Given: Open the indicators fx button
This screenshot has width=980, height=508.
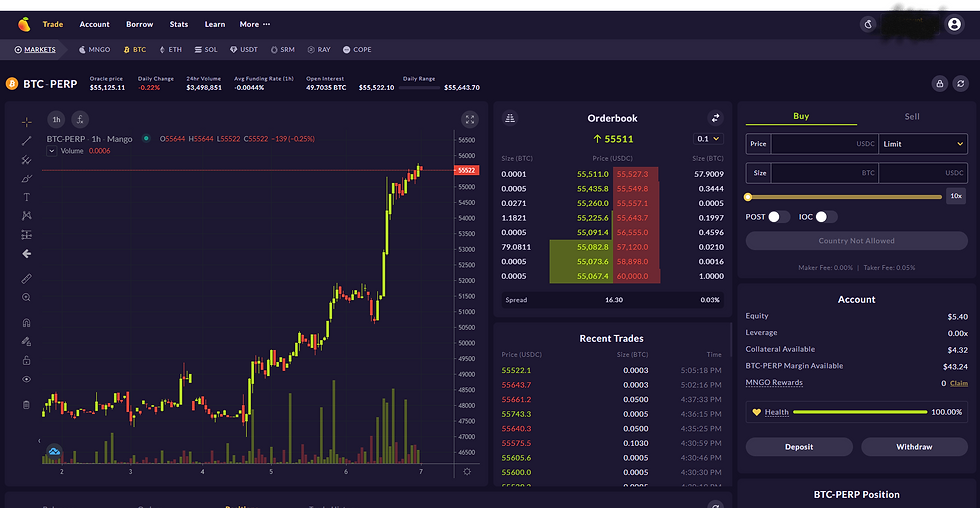Looking at the screenshot, I should pyautogui.click(x=80, y=119).
